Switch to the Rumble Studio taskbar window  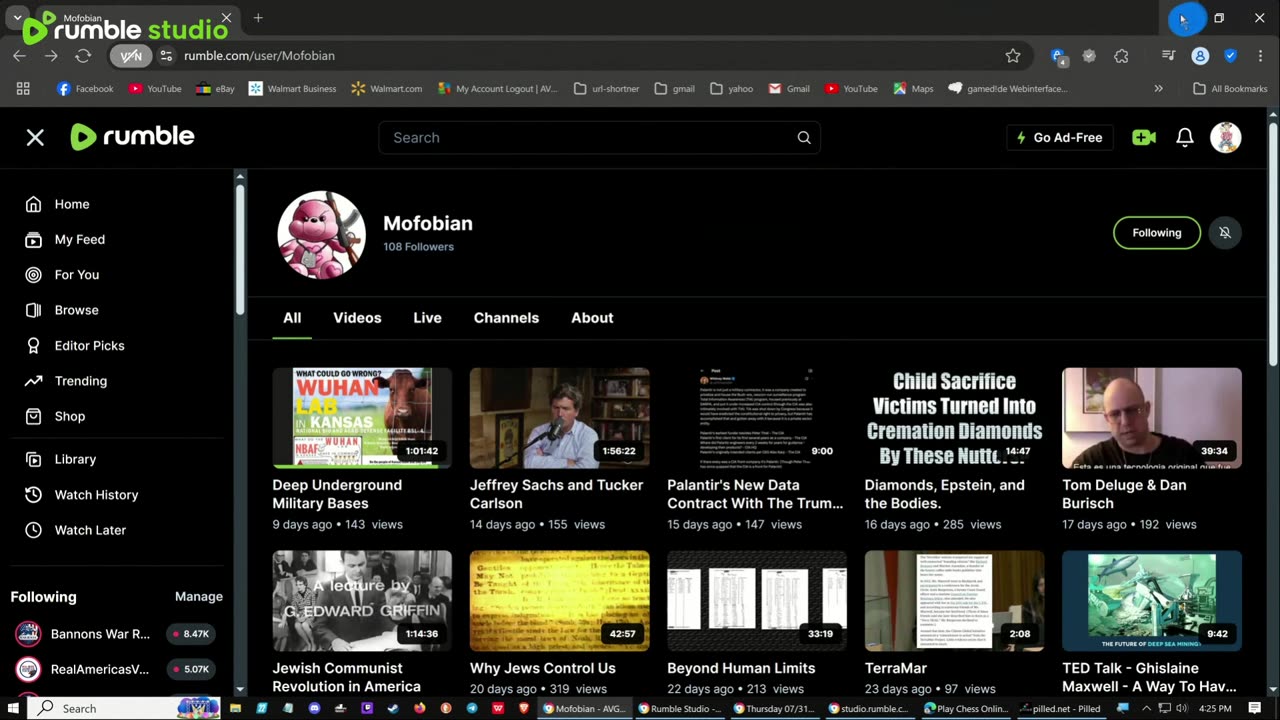tap(679, 708)
